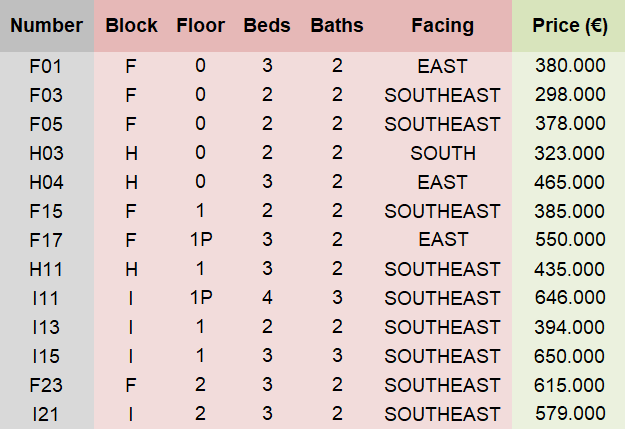Select the 550.000 price cell

[570, 240]
